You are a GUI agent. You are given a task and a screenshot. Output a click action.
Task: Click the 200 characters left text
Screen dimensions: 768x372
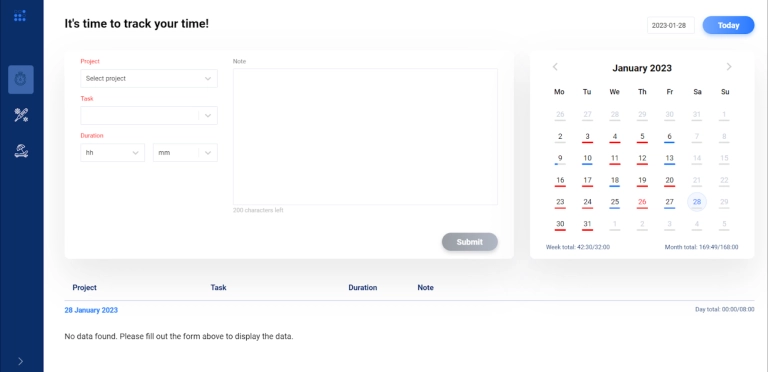(258, 210)
